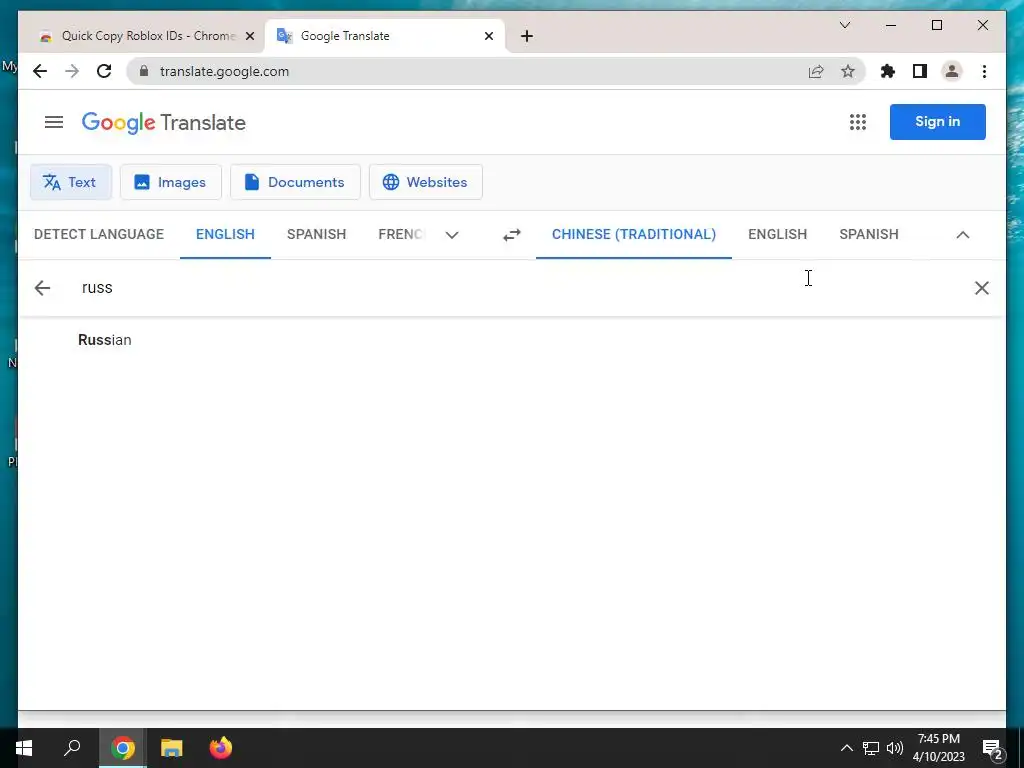Go back from language search

point(42,288)
